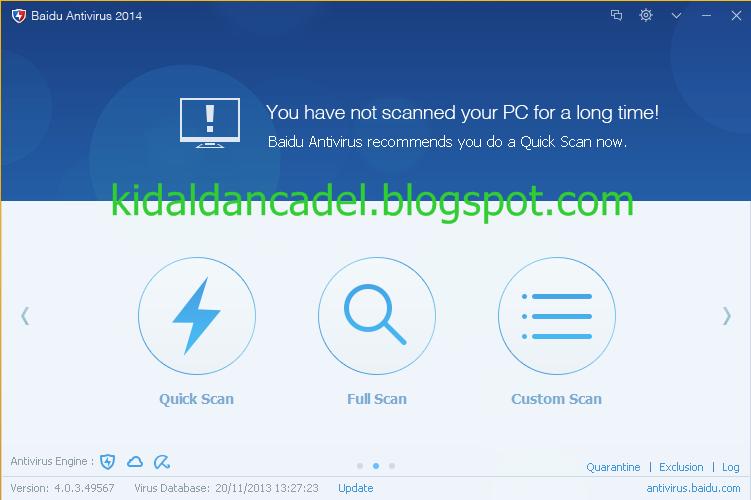Click virus database date 20/11/2013 13:27:23
Screen dimensions: 751x500
267,488
